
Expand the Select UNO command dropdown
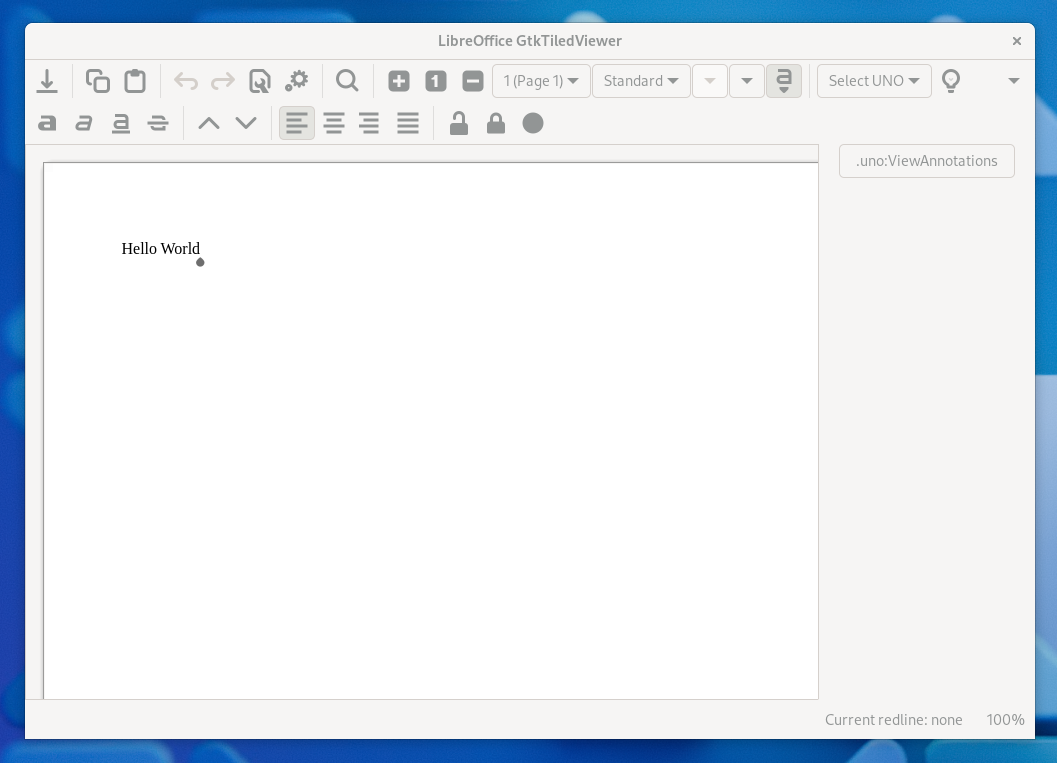coord(874,81)
